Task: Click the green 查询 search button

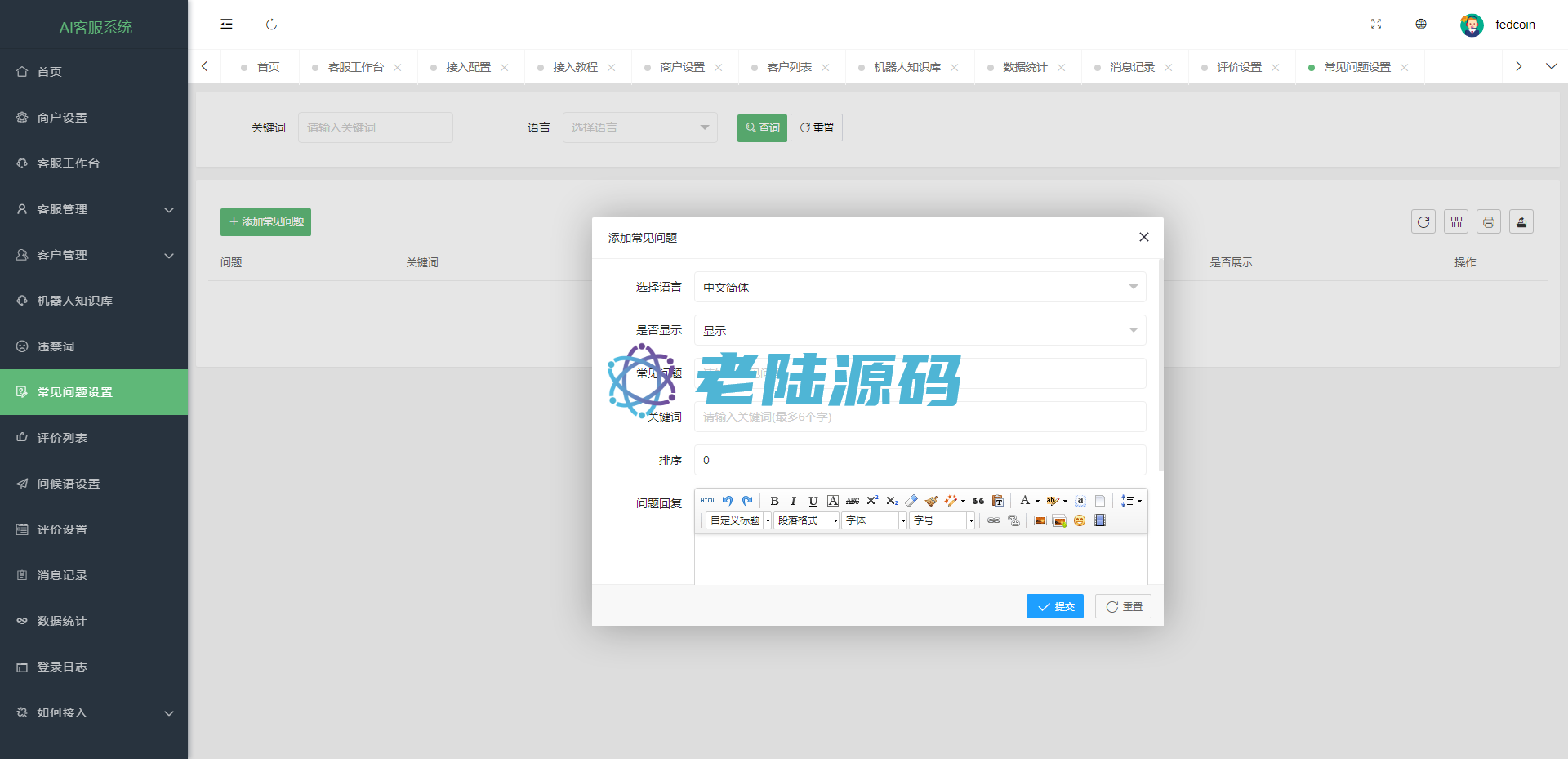Action: pos(762,127)
